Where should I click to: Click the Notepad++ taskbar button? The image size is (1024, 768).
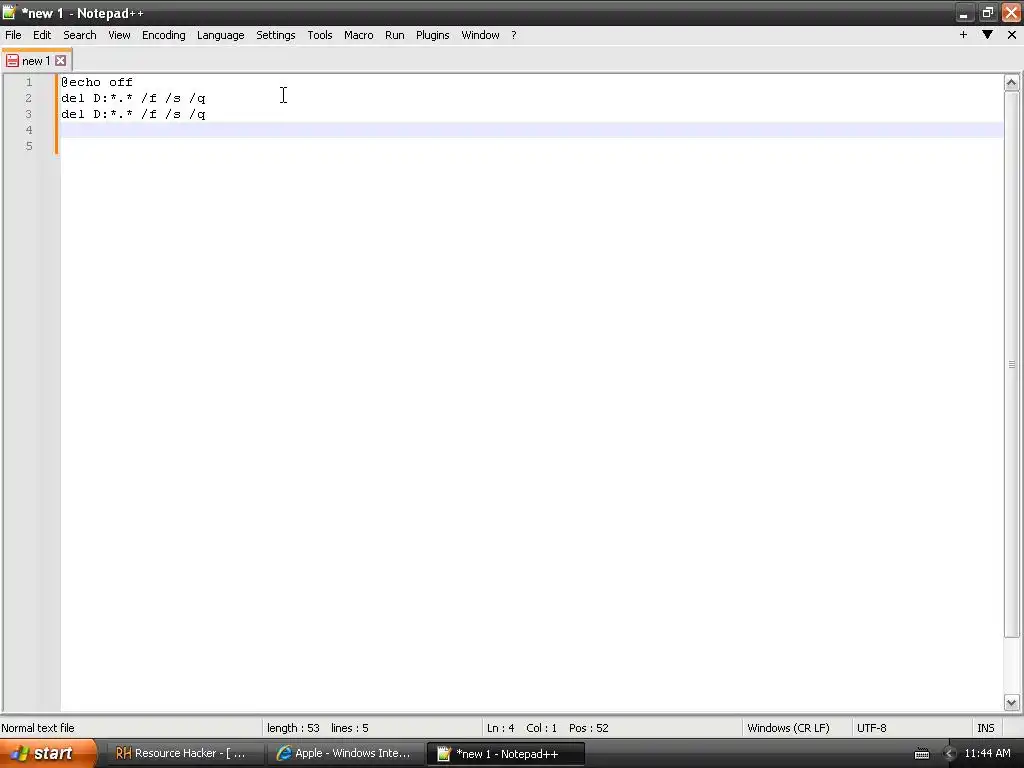click(x=506, y=753)
